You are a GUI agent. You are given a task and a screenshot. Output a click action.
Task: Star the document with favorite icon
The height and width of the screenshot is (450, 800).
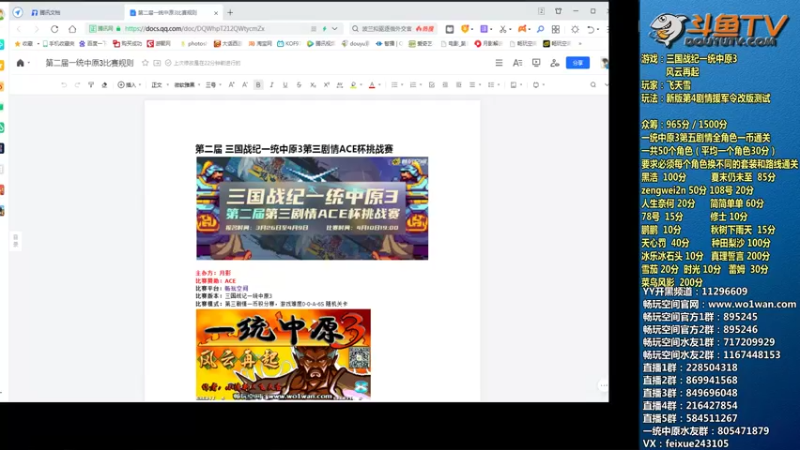point(145,63)
